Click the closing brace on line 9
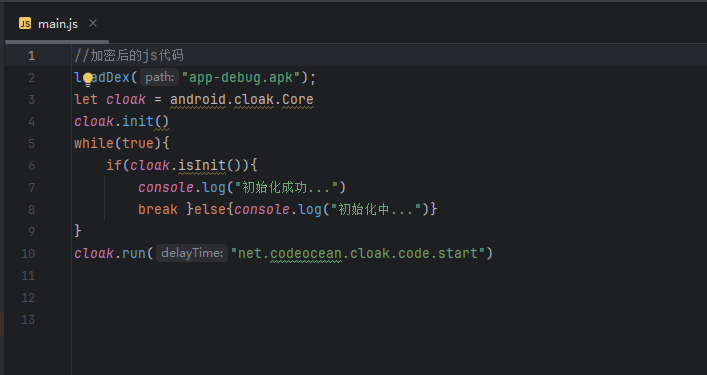The height and width of the screenshot is (375, 707). click(78, 231)
